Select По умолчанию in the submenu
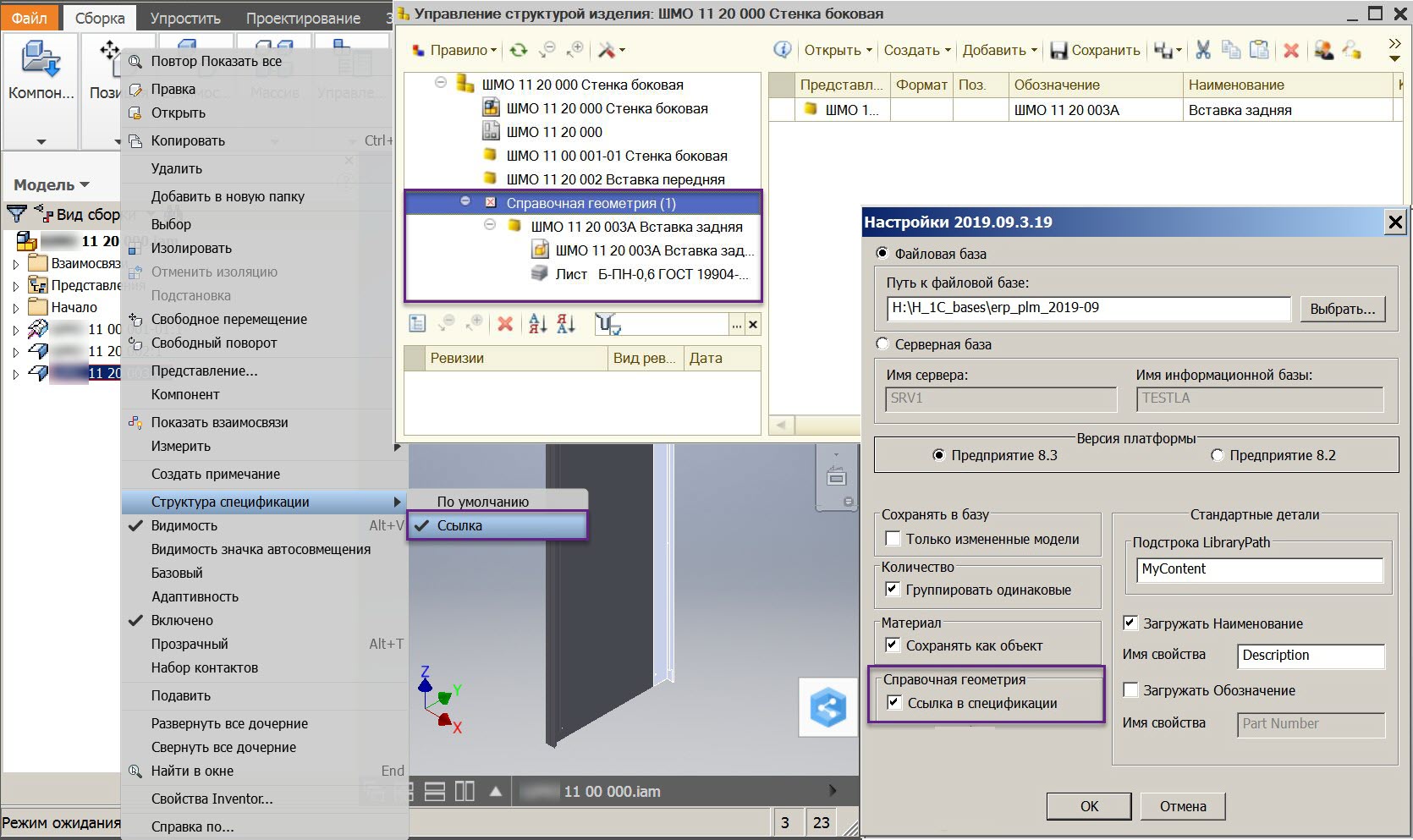The height and width of the screenshot is (840, 1413). tap(482, 502)
